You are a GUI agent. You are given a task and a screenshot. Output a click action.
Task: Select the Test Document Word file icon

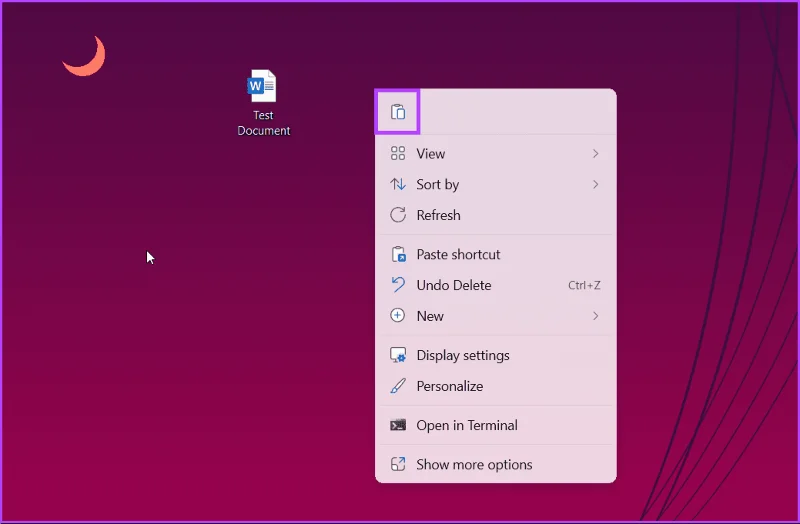[x=262, y=86]
